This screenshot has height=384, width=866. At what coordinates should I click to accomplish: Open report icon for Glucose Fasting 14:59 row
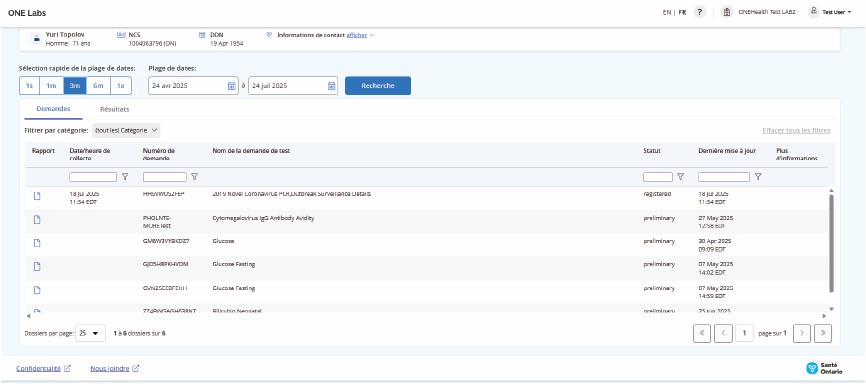pyautogui.click(x=37, y=290)
